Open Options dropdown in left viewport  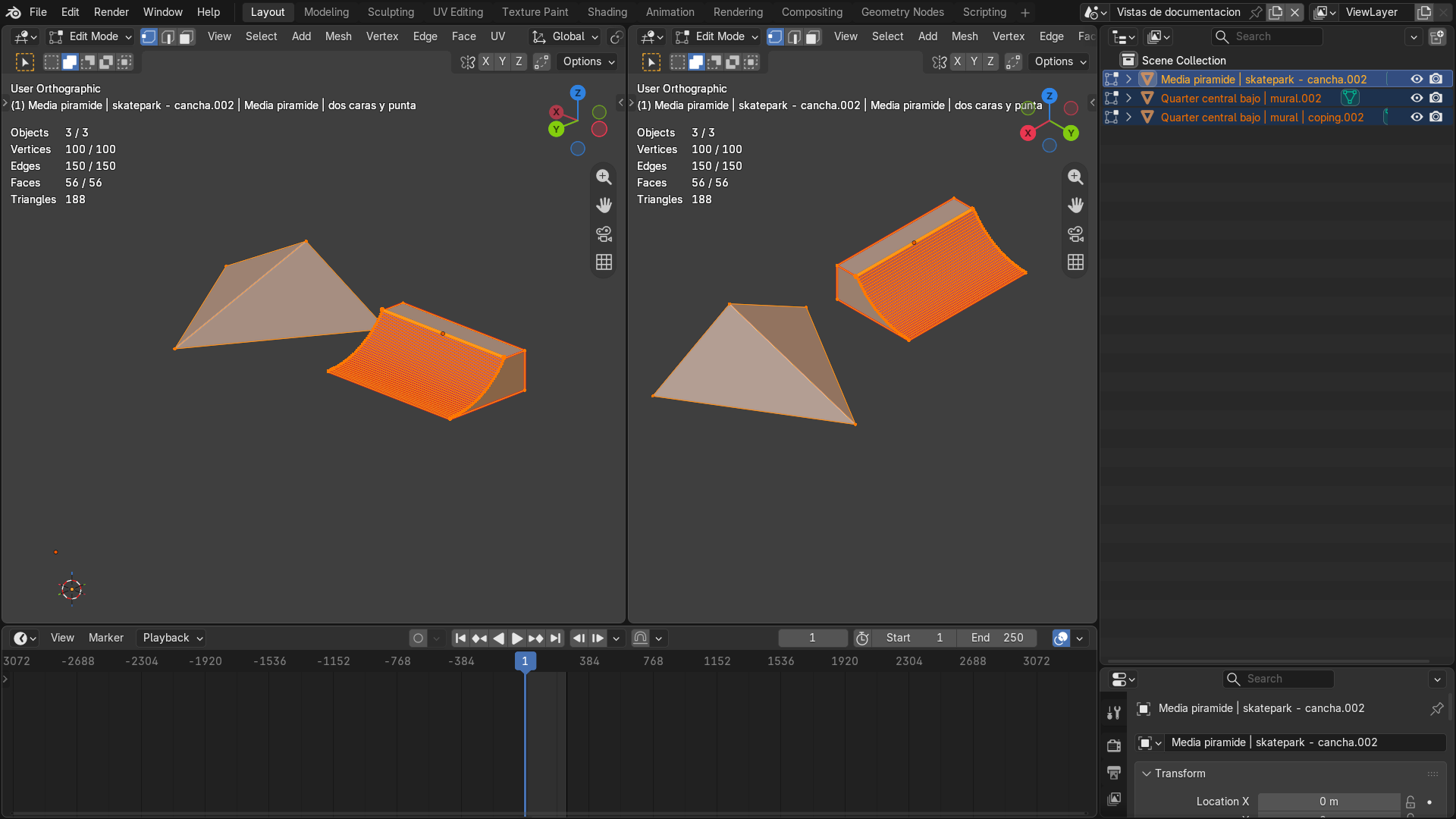(588, 61)
